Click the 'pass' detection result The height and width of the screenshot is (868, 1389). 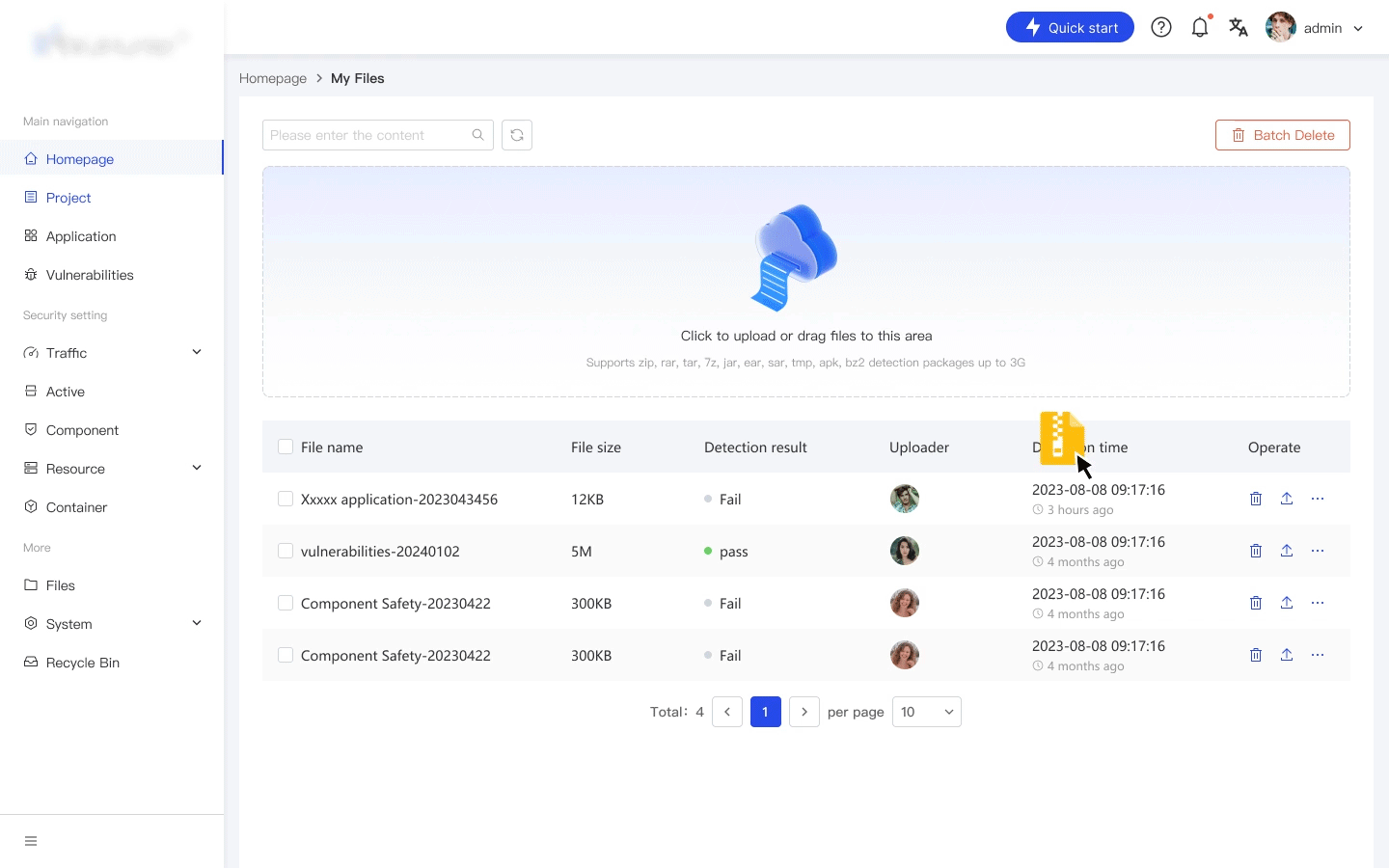[734, 551]
